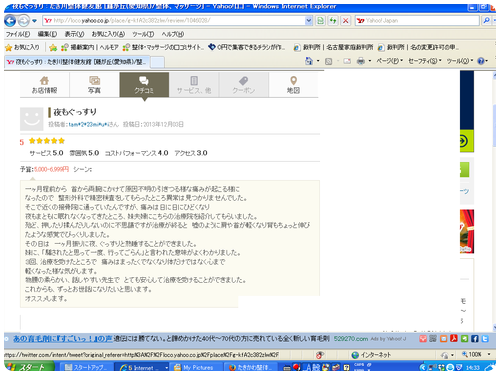Screen dimensions: 500x375
Task: Open the 名の変更許可の申 bookmark
Action: tap(418, 47)
